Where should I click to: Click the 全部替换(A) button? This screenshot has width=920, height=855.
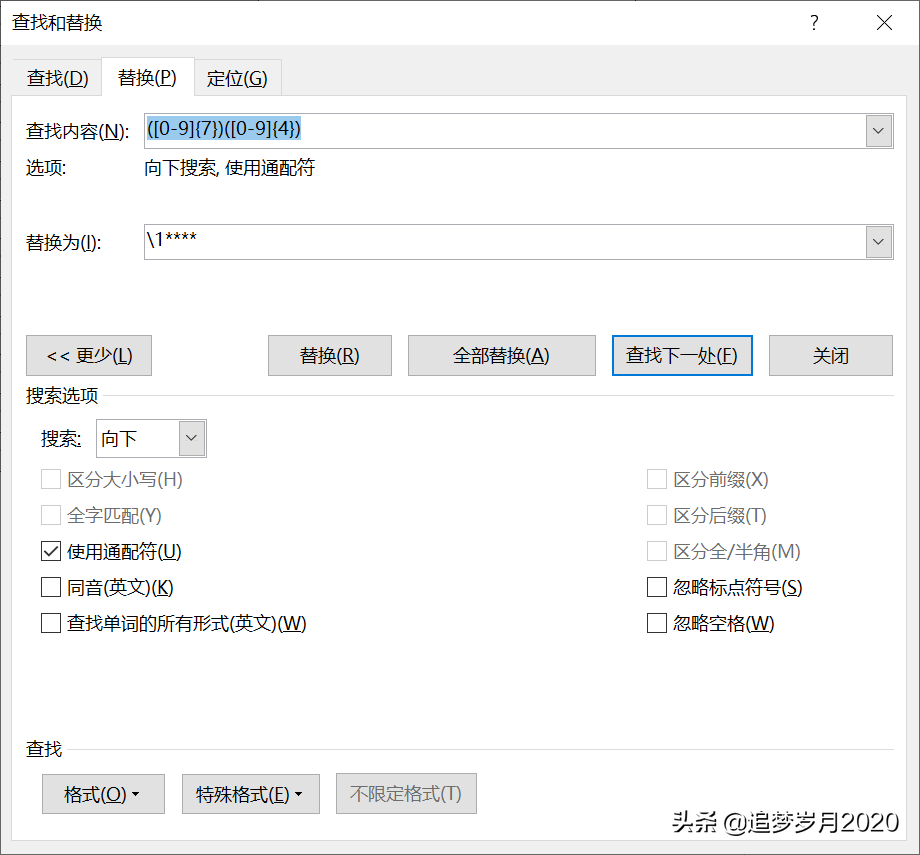(502, 356)
